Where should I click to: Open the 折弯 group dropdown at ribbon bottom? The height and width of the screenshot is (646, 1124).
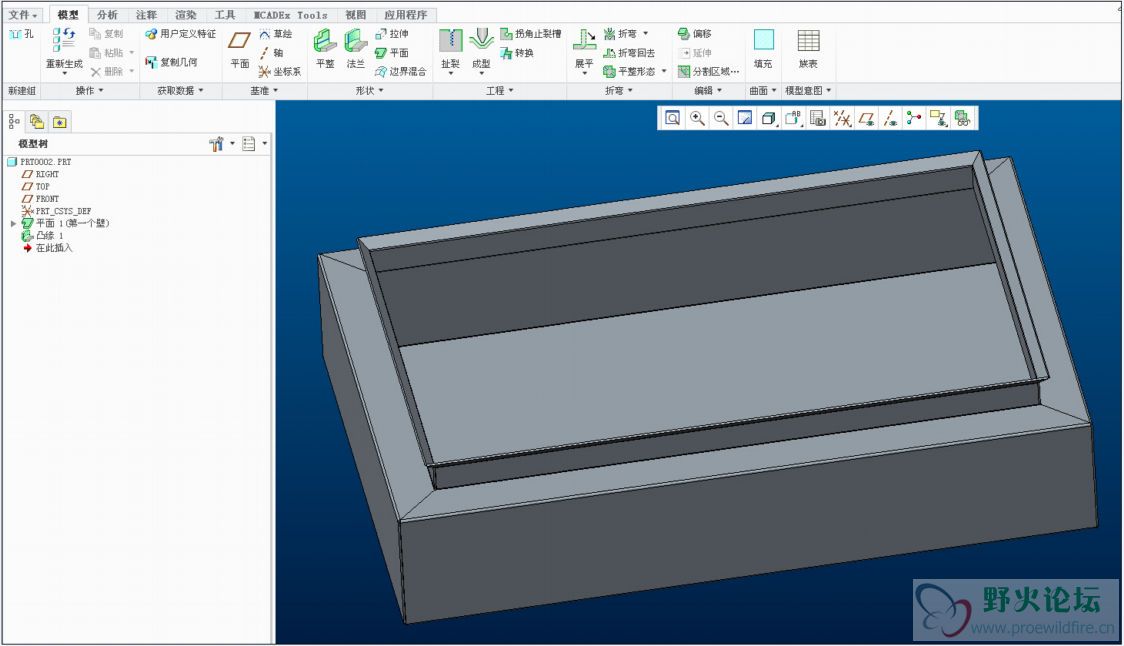[619, 90]
